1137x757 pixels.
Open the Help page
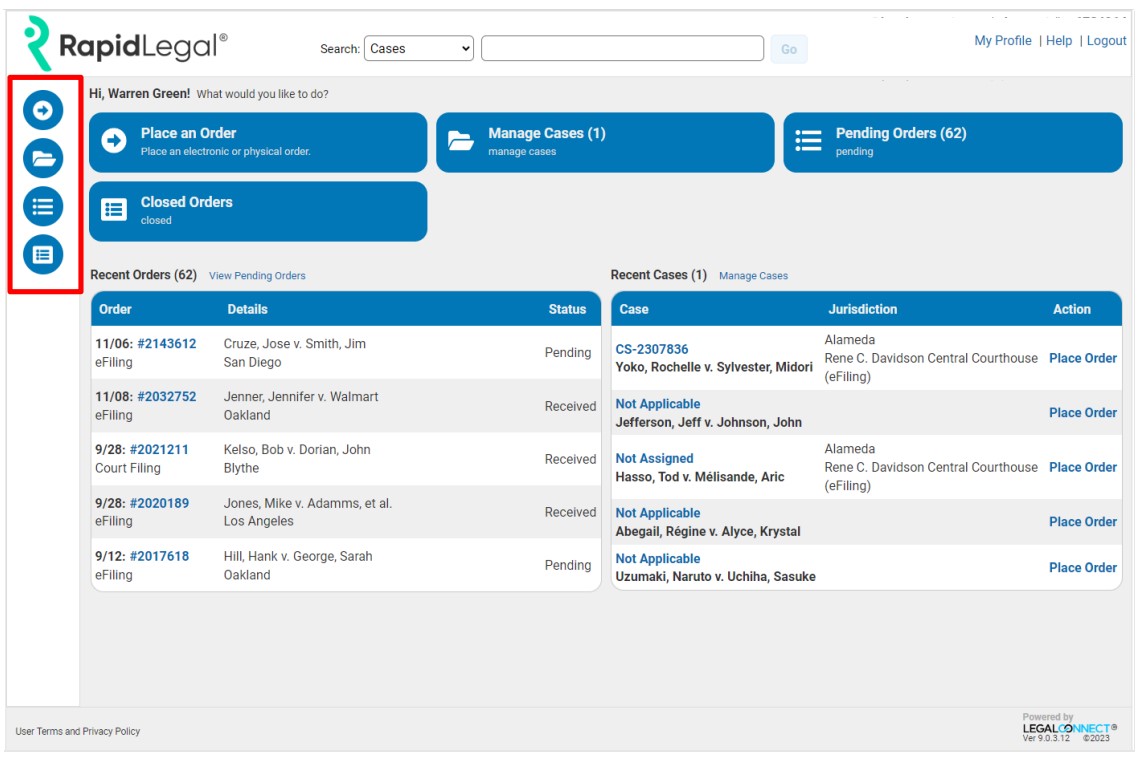[x=1058, y=41]
